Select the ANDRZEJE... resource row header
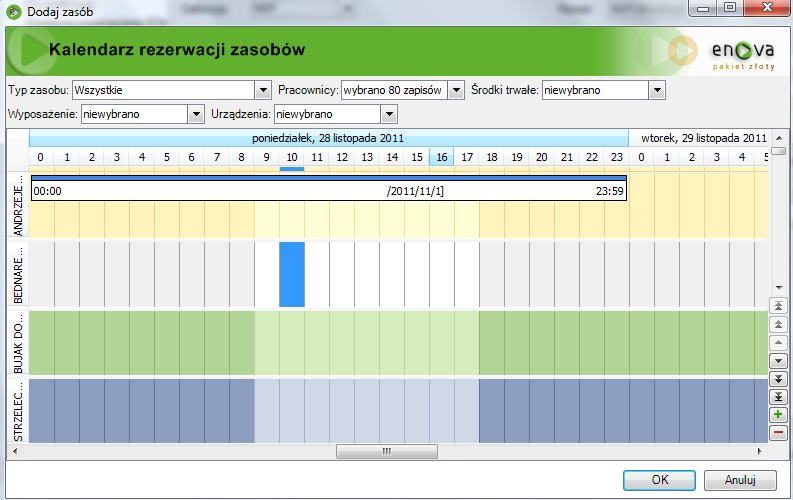The image size is (793, 500). (18, 205)
